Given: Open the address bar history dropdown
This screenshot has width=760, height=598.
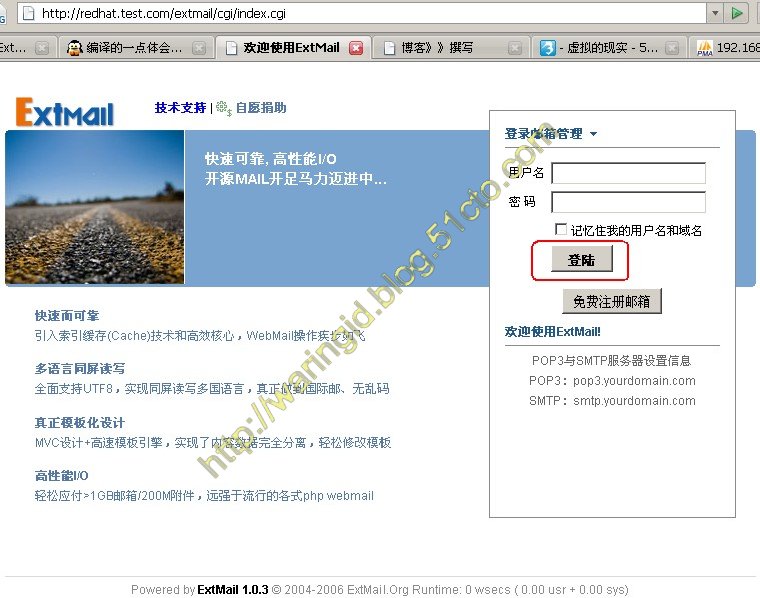Looking at the screenshot, I should pos(713,13).
